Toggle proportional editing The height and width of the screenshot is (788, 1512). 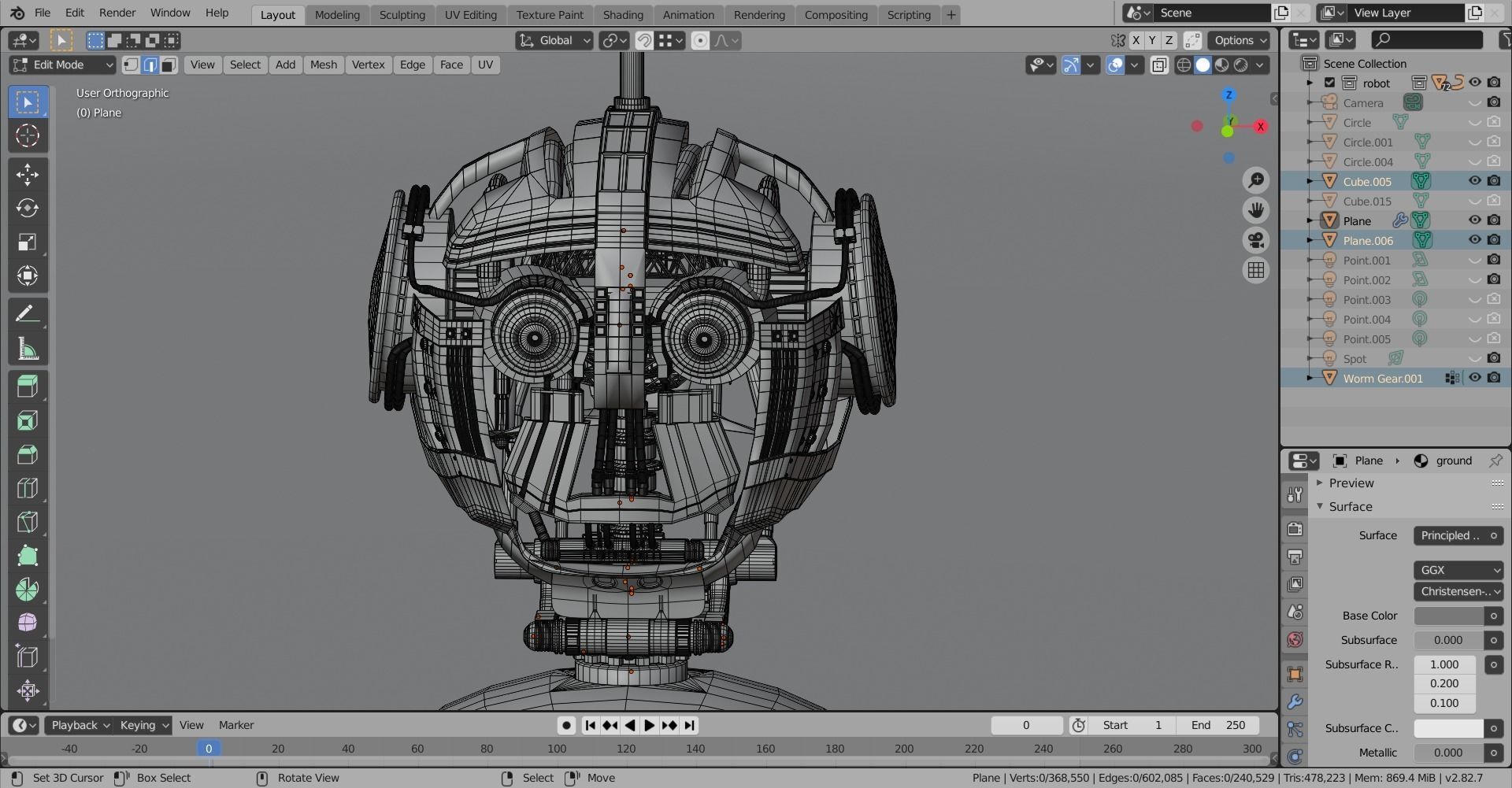click(x=700, y=40)
